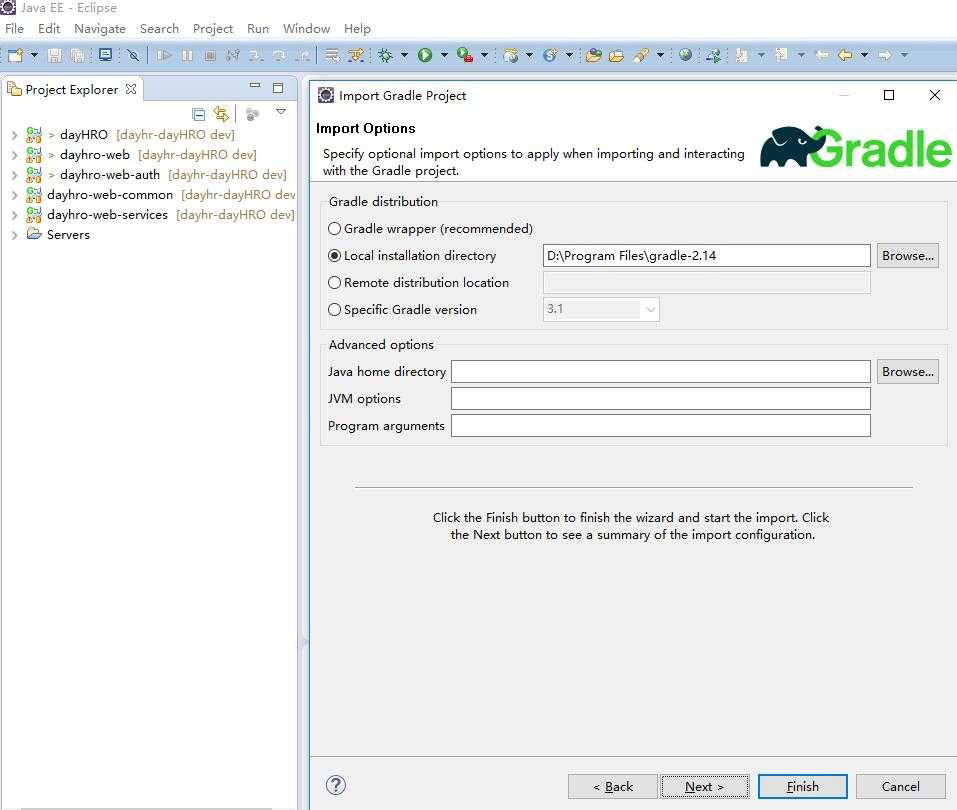Click the local installation directory path field
The width and height of the screenshot is (957, 810).
pyautogui.click(x=707, y=256)
